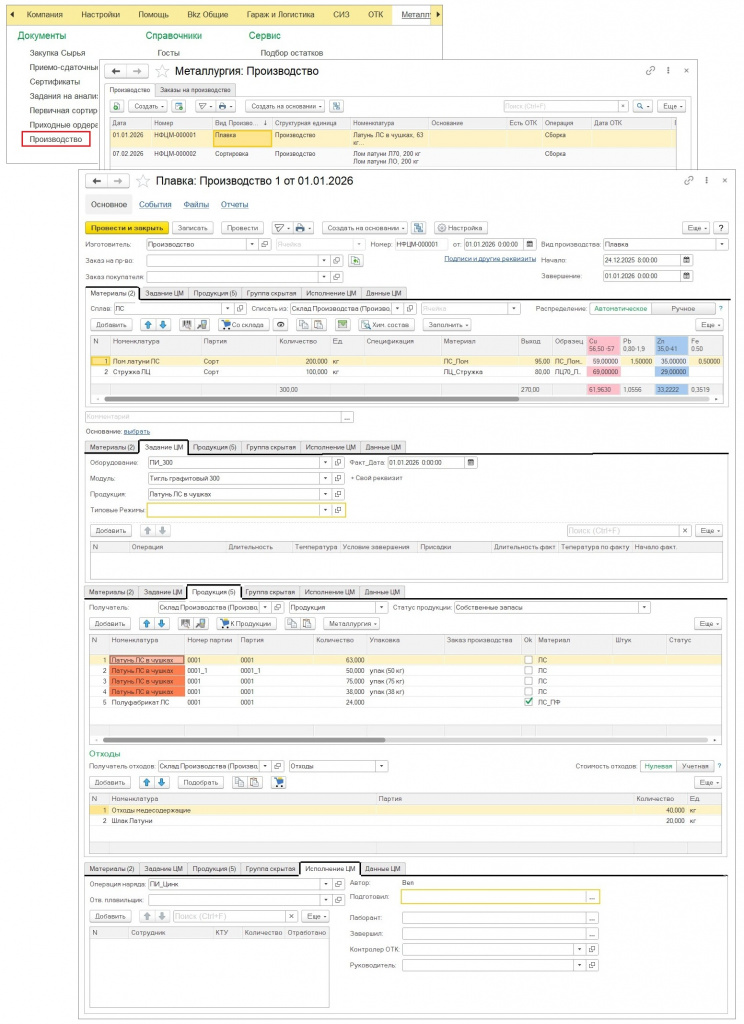Screen dimensions: 744x1024
Task: Favorite star in Металлургия: Производство window
Action: (x=162, y=71)
